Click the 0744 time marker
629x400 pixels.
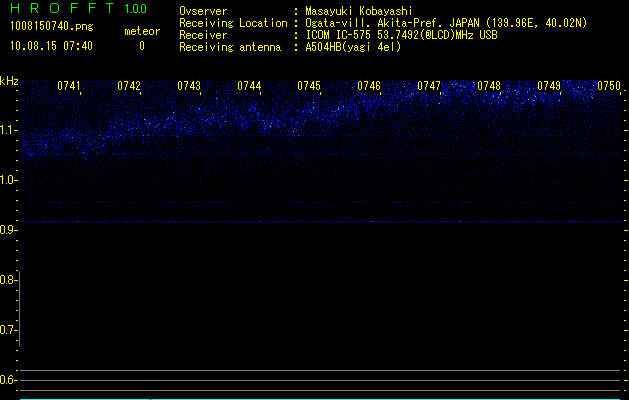[x=249, y=86]
